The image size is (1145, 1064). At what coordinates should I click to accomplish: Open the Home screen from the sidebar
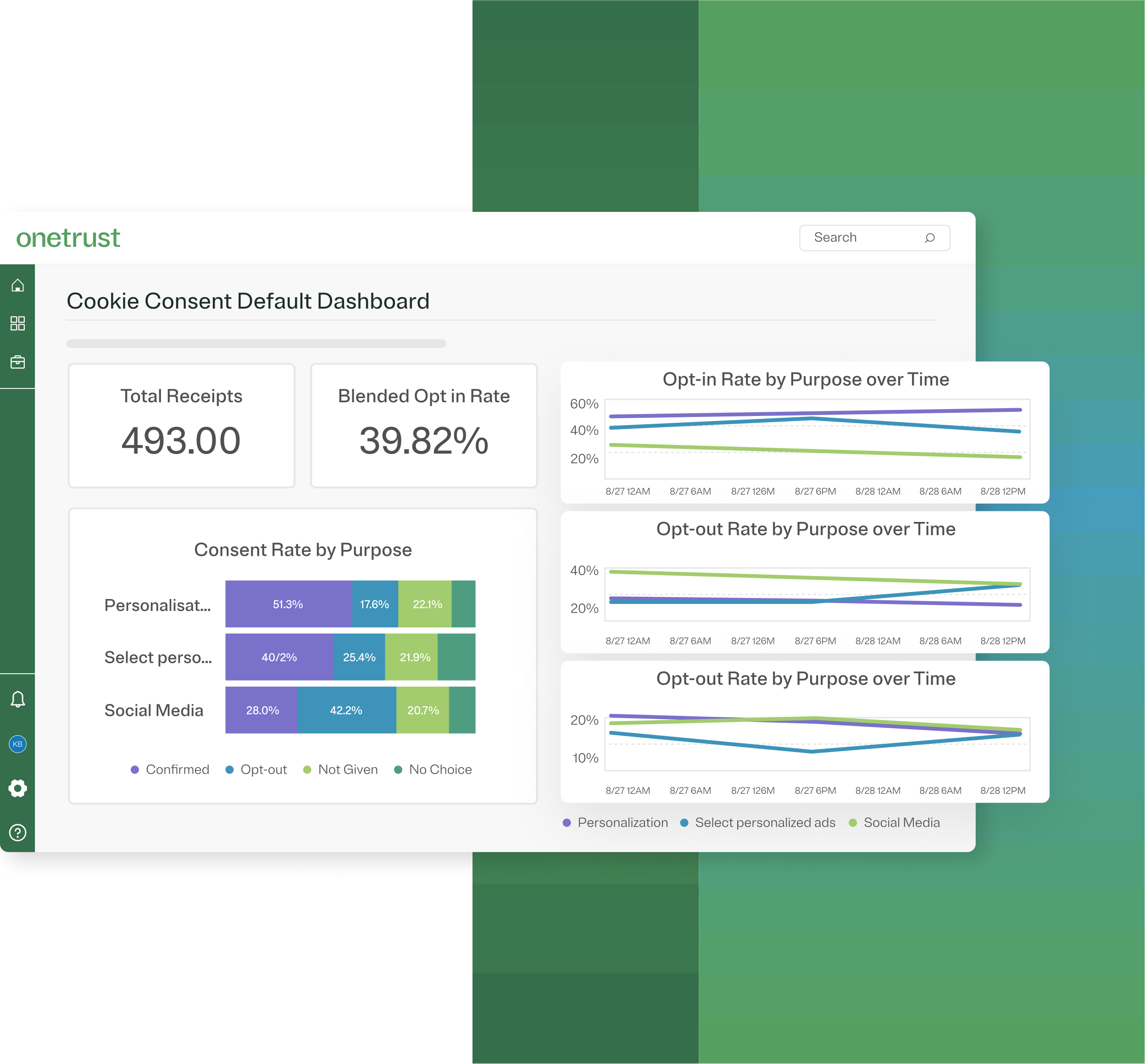click(x=18, y=284)
